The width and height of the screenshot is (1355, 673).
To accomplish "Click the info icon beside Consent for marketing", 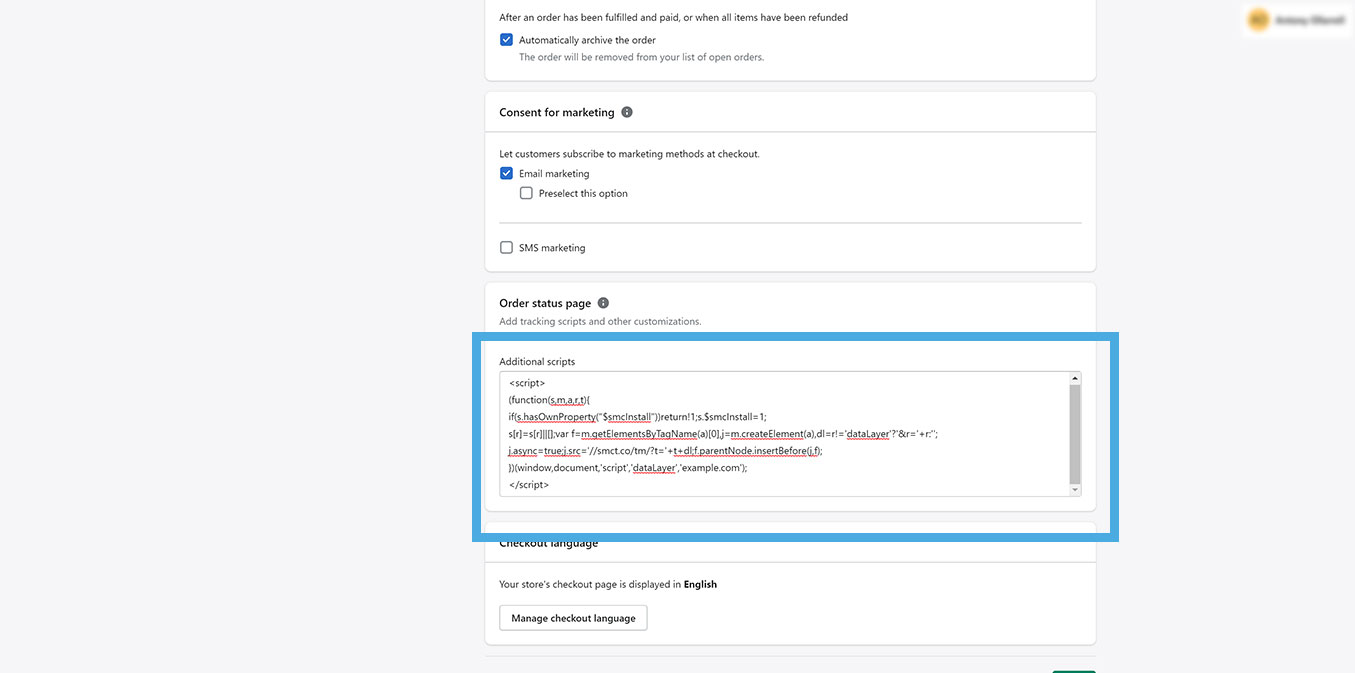I will [x=627, y=112].
